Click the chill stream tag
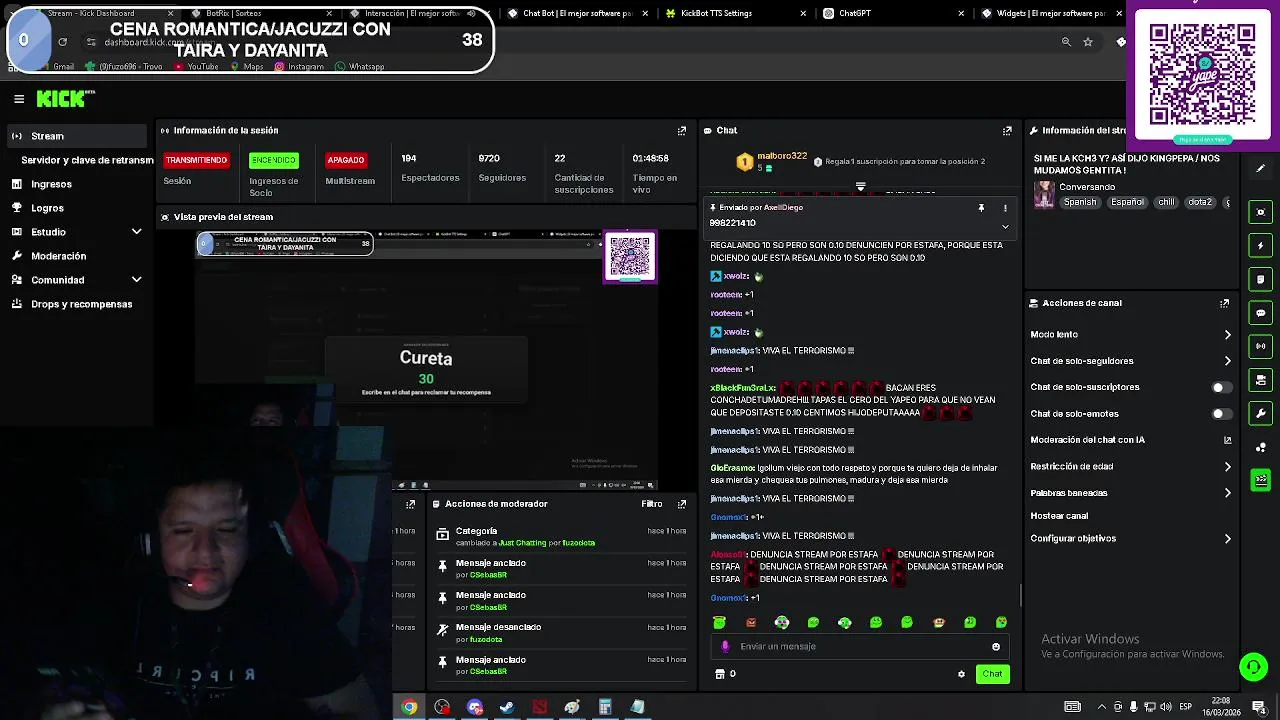The image size is (1280, 720). [1166, 202]
